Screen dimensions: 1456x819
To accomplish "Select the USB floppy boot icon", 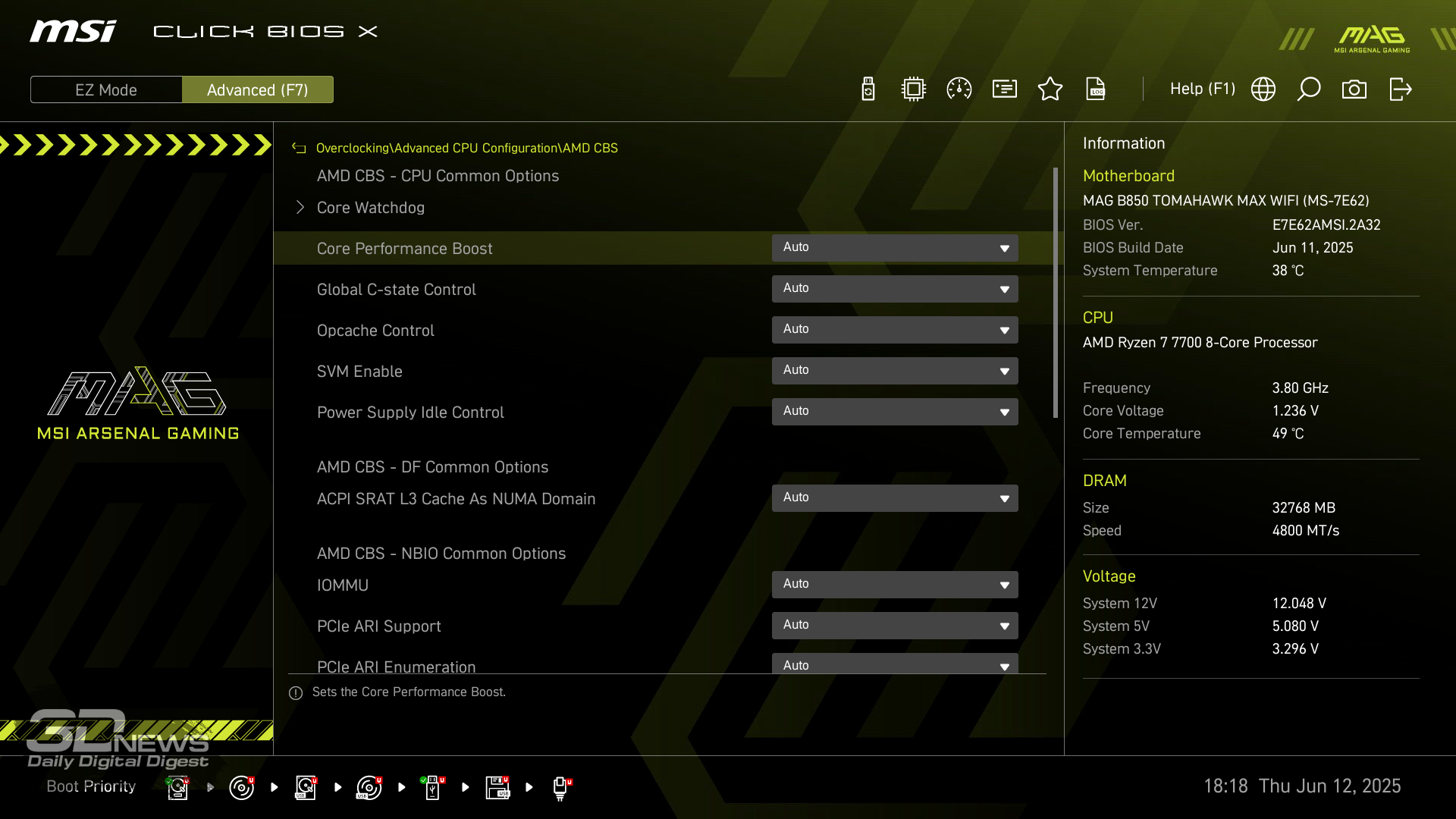I will coord(497,787).
